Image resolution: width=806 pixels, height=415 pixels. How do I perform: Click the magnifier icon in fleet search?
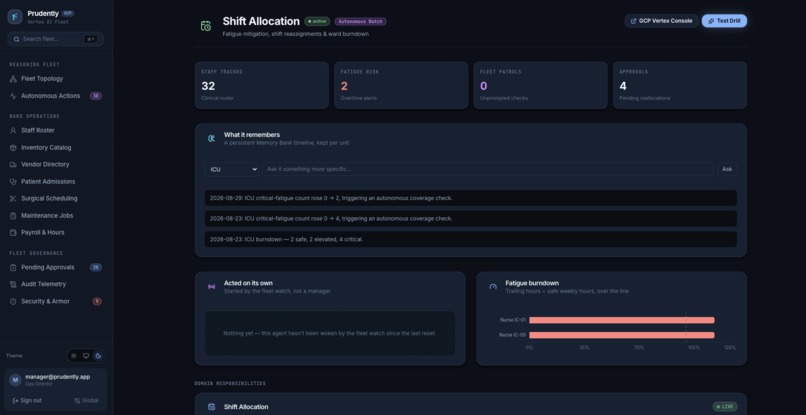coord(16,39)
